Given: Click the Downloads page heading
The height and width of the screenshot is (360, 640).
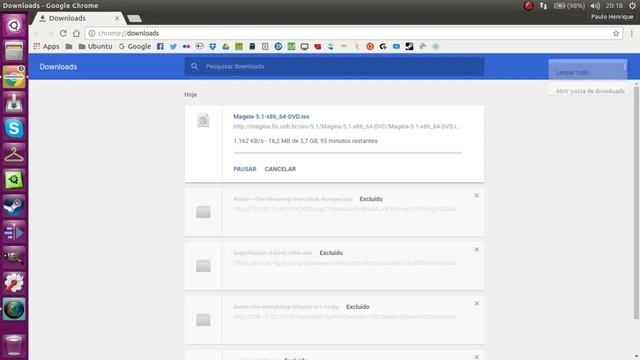Looking at the screenshot, I should [58, 67].
